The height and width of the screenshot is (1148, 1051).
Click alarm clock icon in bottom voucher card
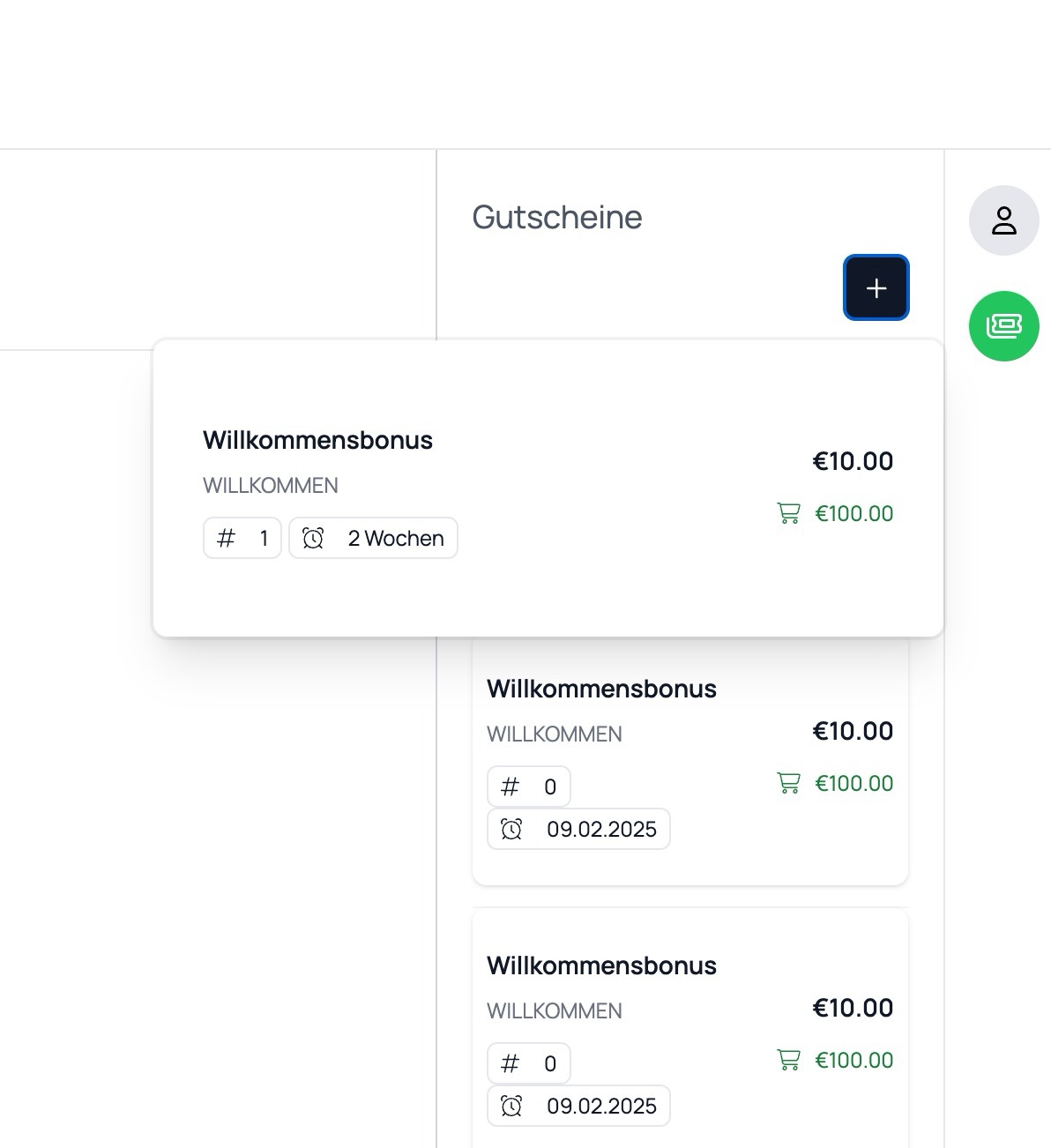(511, 1106)
